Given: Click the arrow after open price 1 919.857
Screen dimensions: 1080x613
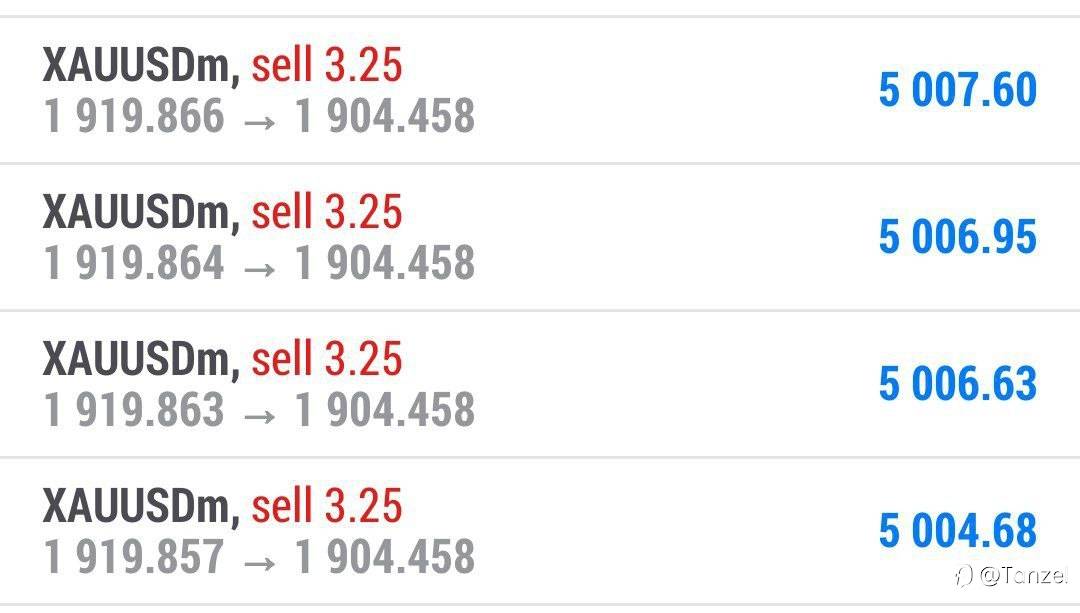Looking at the screenshot, I should pos(260,563).
